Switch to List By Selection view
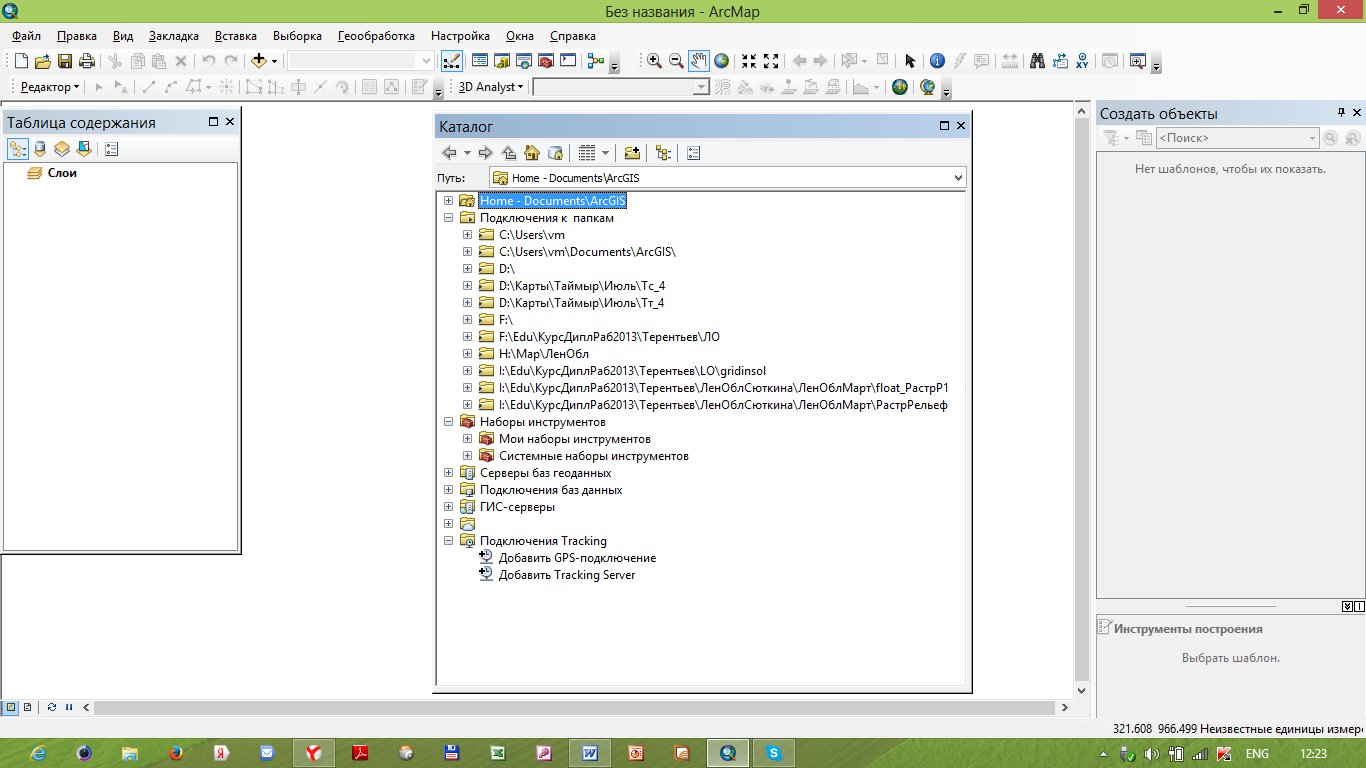 [x=84, y=149]
